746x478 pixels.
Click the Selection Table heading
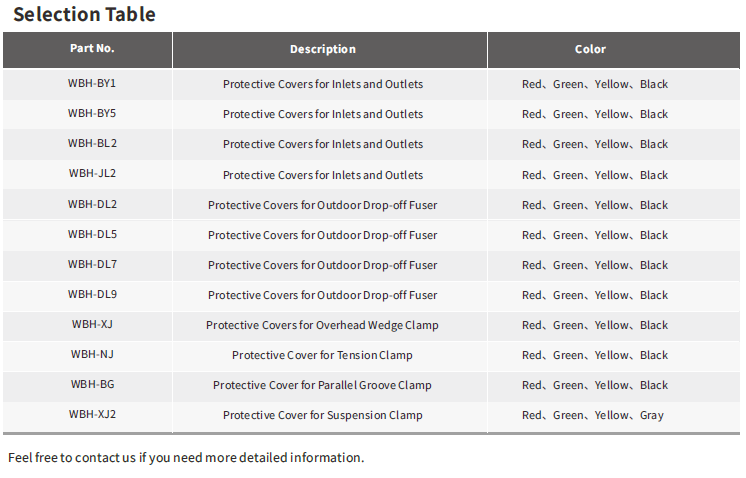(84, 14)
